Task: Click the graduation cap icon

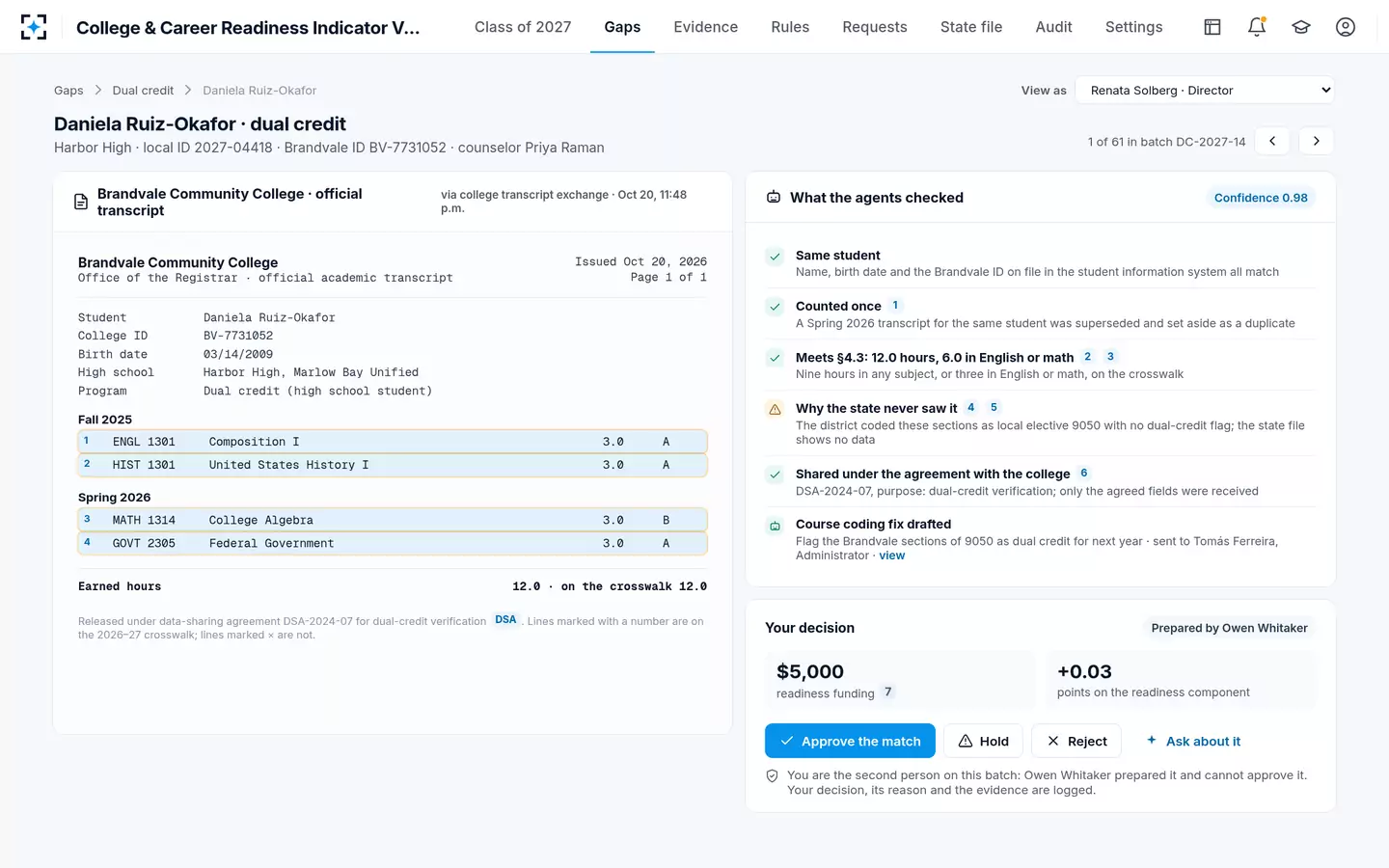Action: (x=1301, y=27)
